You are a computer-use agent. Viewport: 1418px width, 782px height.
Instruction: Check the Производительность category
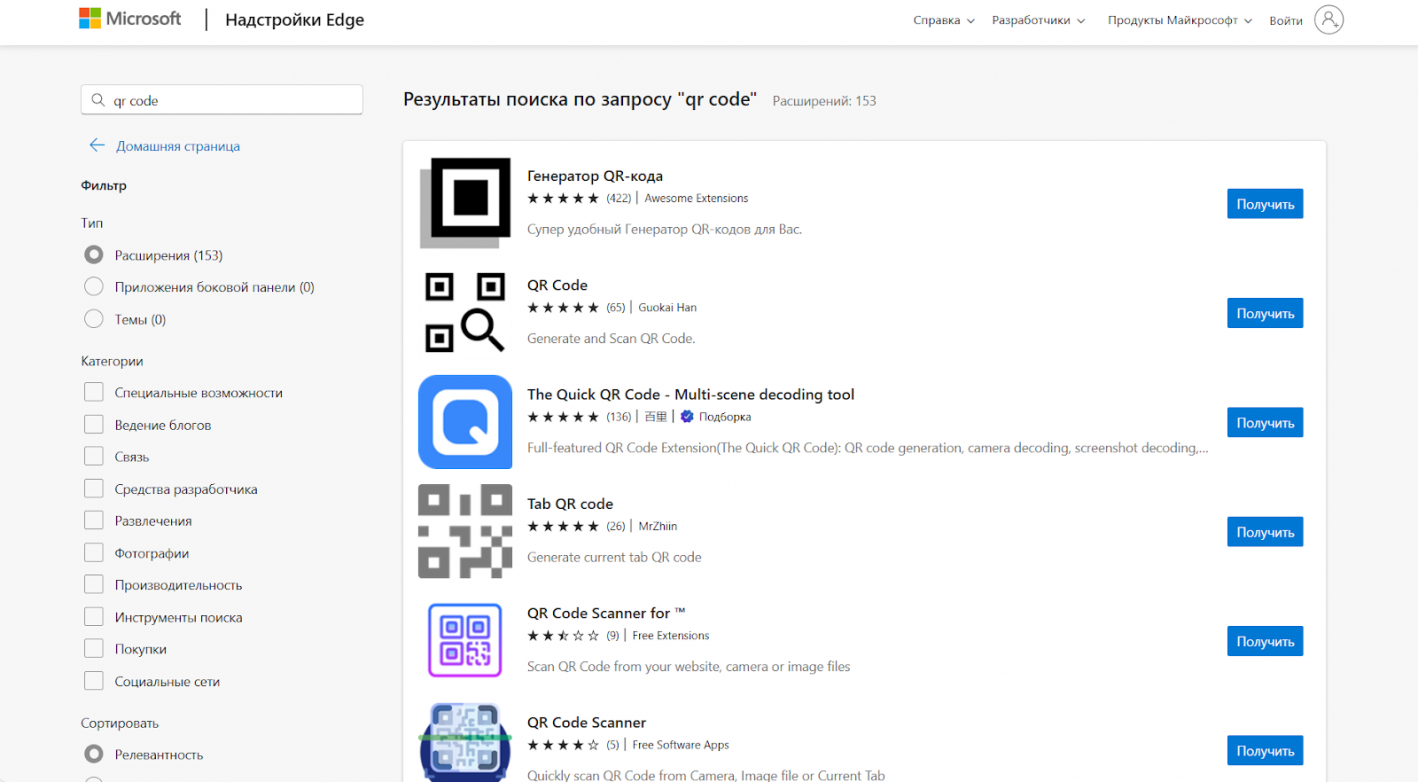94,585
